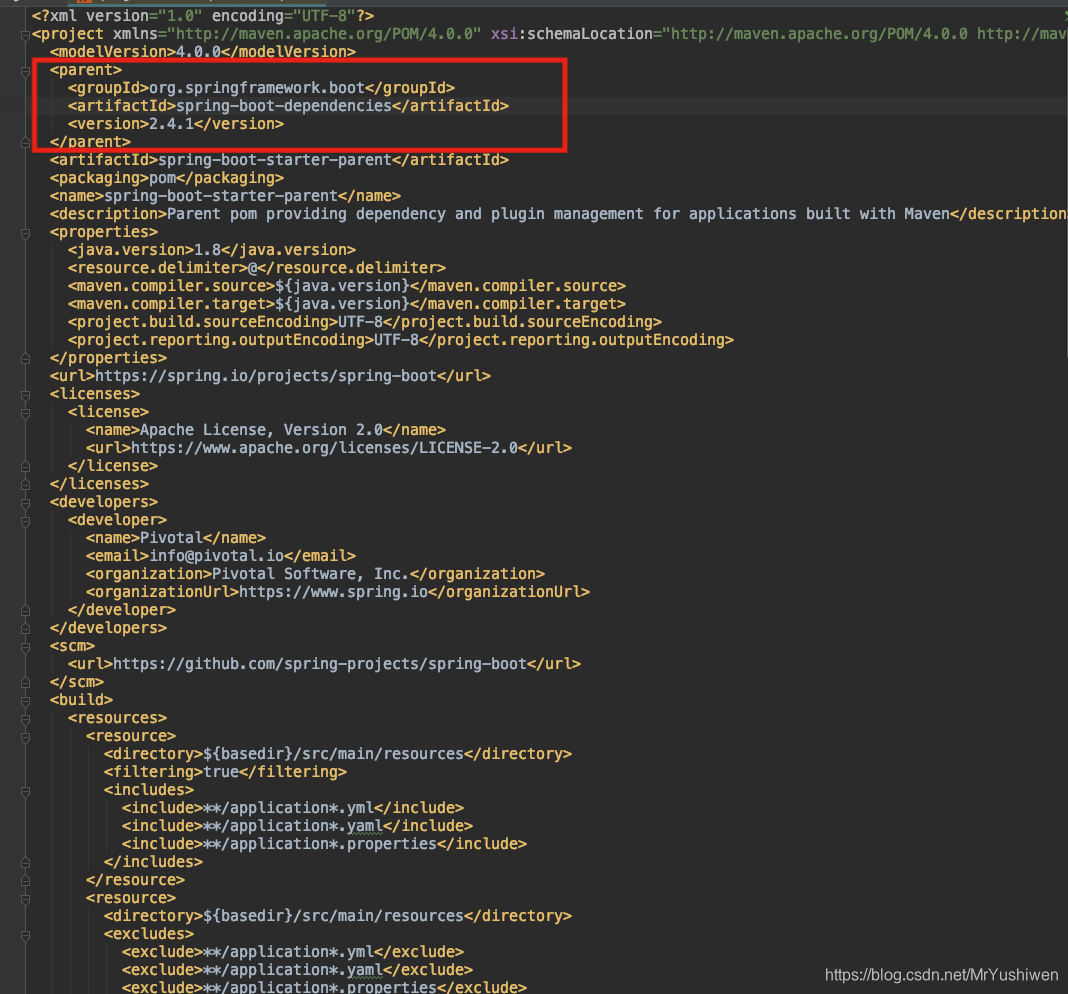
Task: Click fold marker beside </licenses> closing tag
Action: coord(25,484)
